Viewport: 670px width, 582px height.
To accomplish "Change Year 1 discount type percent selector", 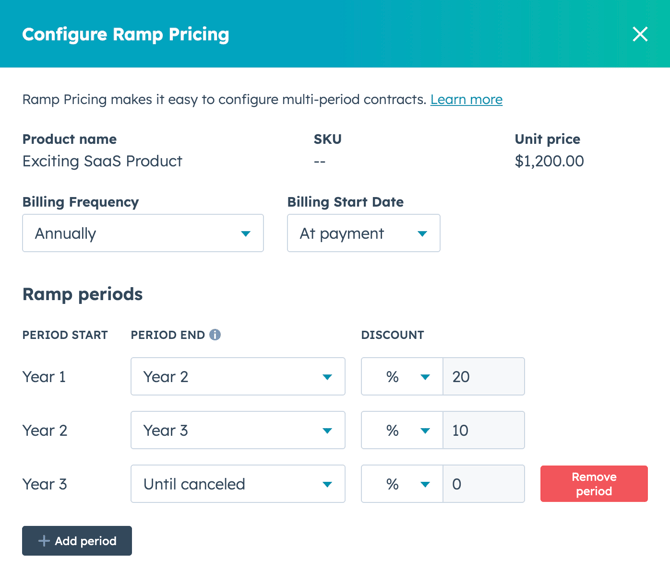I will click(402, 376).
